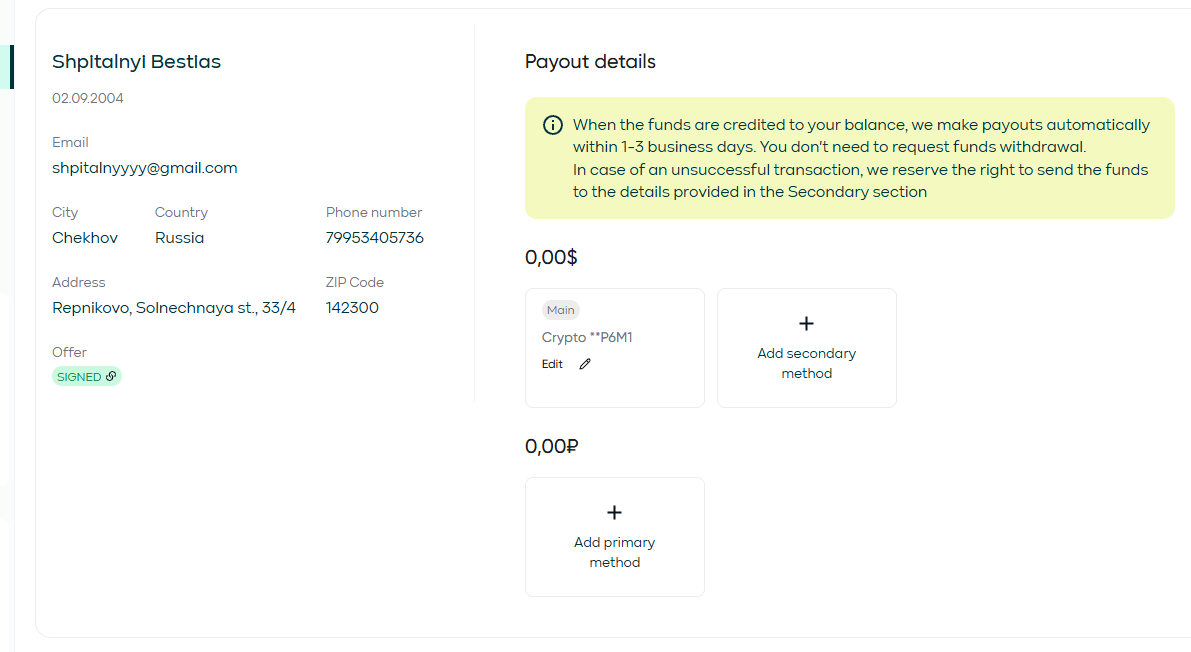The image size is (1191, 652).
Task: Click the ZIP code value 142300
Action: [352, 308]
